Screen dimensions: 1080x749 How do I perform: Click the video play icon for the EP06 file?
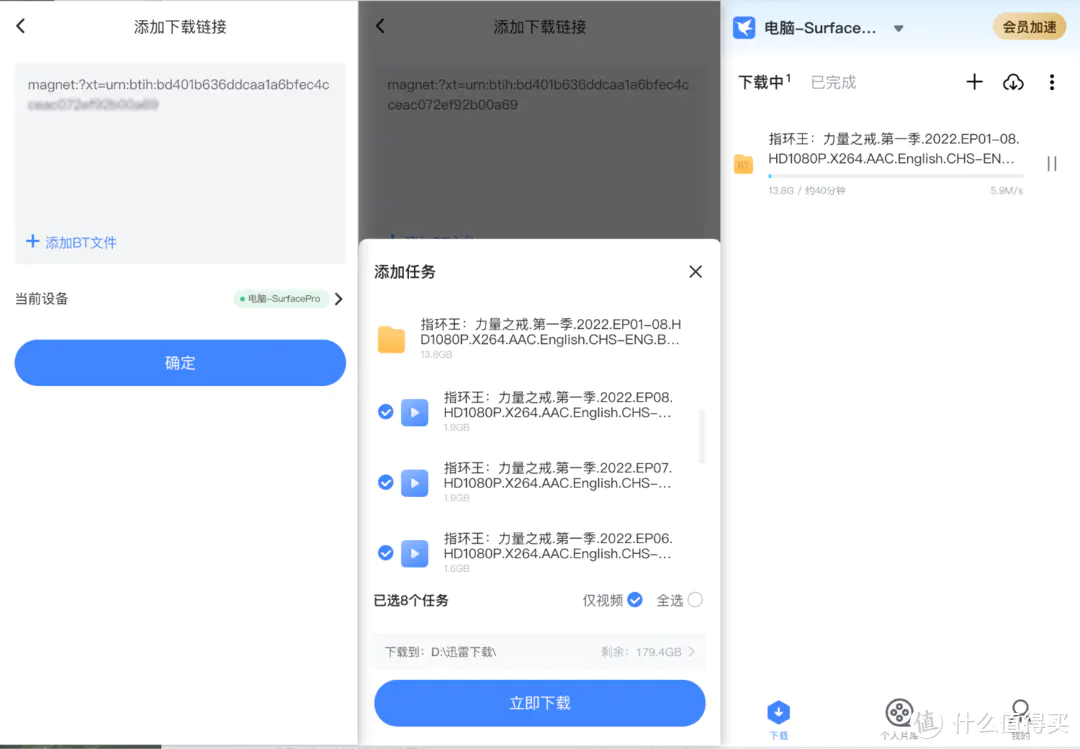pyautogui.click(x=415, y=553)
